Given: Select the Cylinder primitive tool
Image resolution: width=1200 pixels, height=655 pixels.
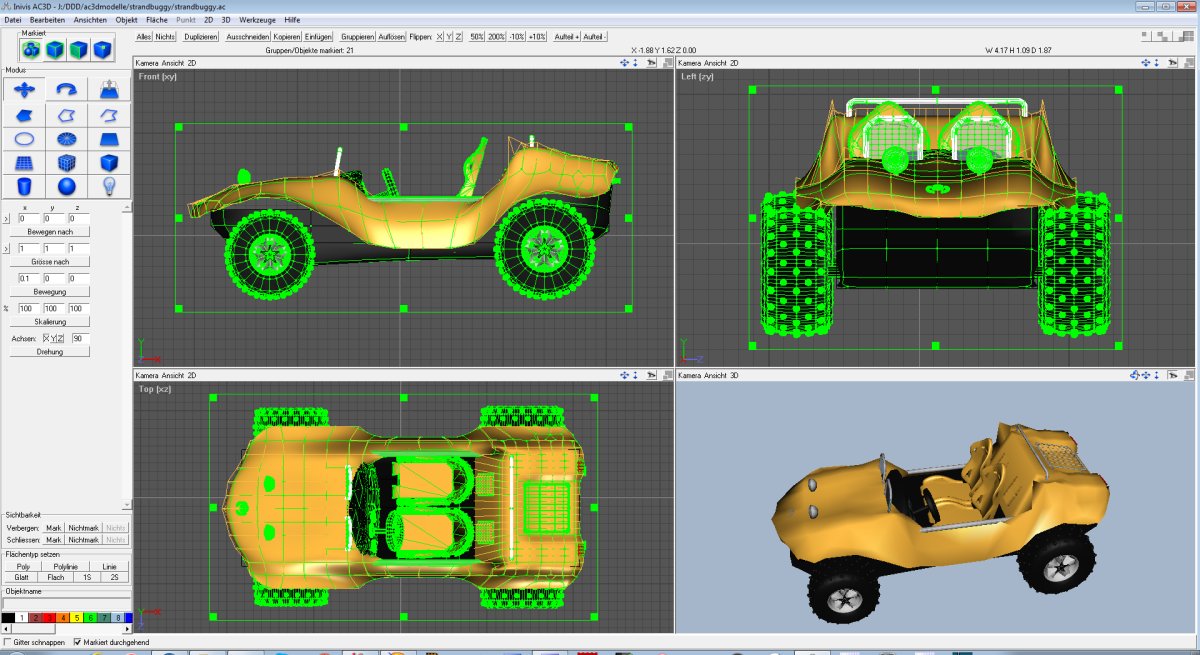Looking at the screenshot, I should click(x=24, y=187).
